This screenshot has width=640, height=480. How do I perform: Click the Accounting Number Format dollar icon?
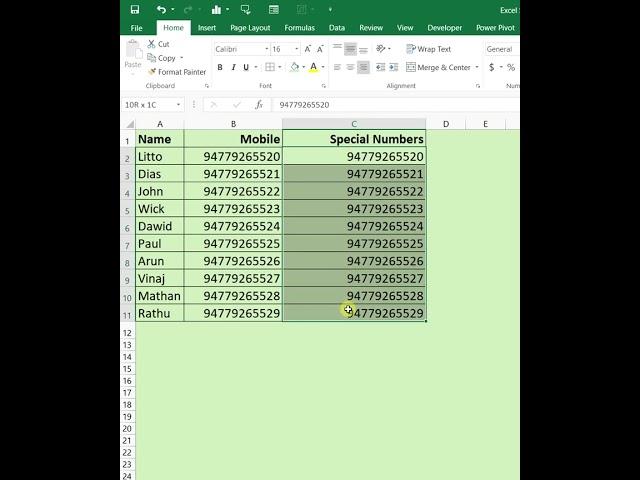click(x=491, y=67)
